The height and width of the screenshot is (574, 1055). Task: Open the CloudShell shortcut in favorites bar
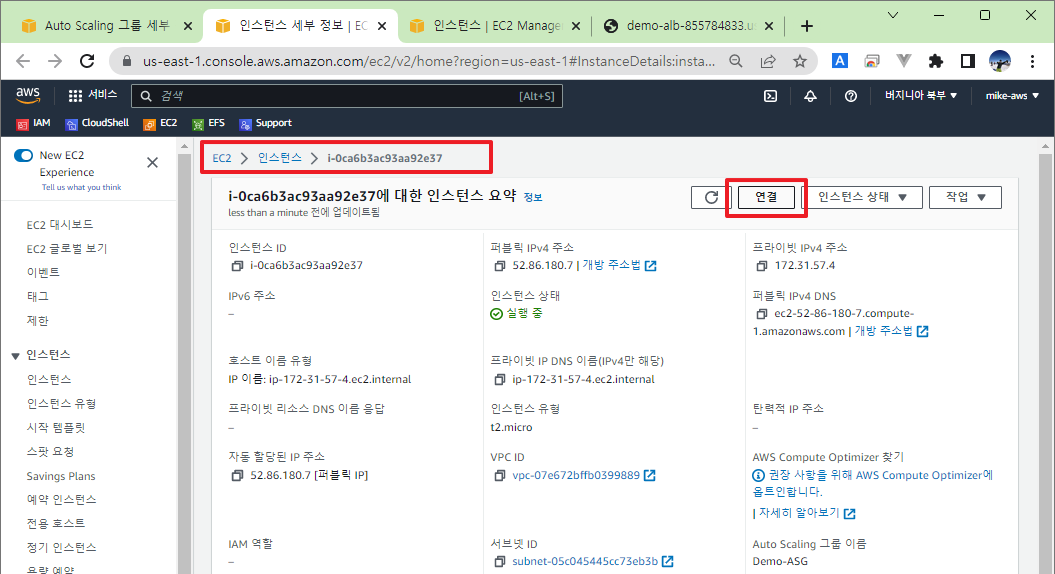[97, 123]
